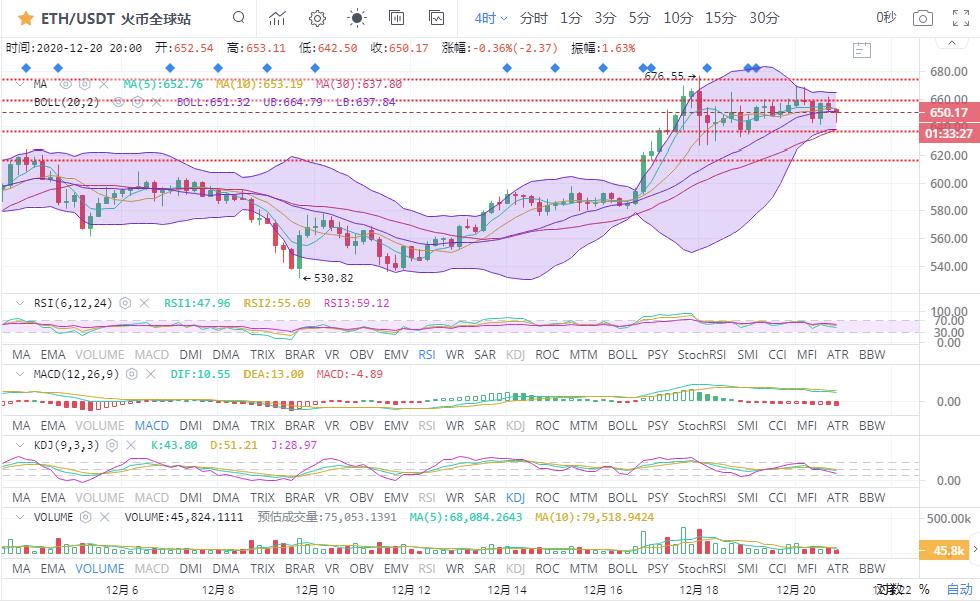Open the search magnifier icon
This screenshot has height=601, width=980.
(239, 17)
